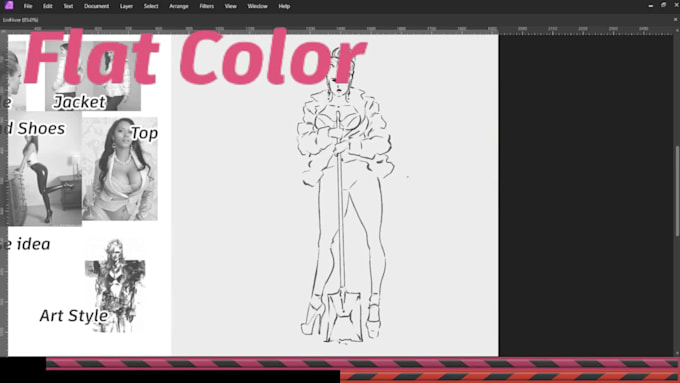Minimize the application window
Screen dimensions: 680x383
[x=651, y=5]
